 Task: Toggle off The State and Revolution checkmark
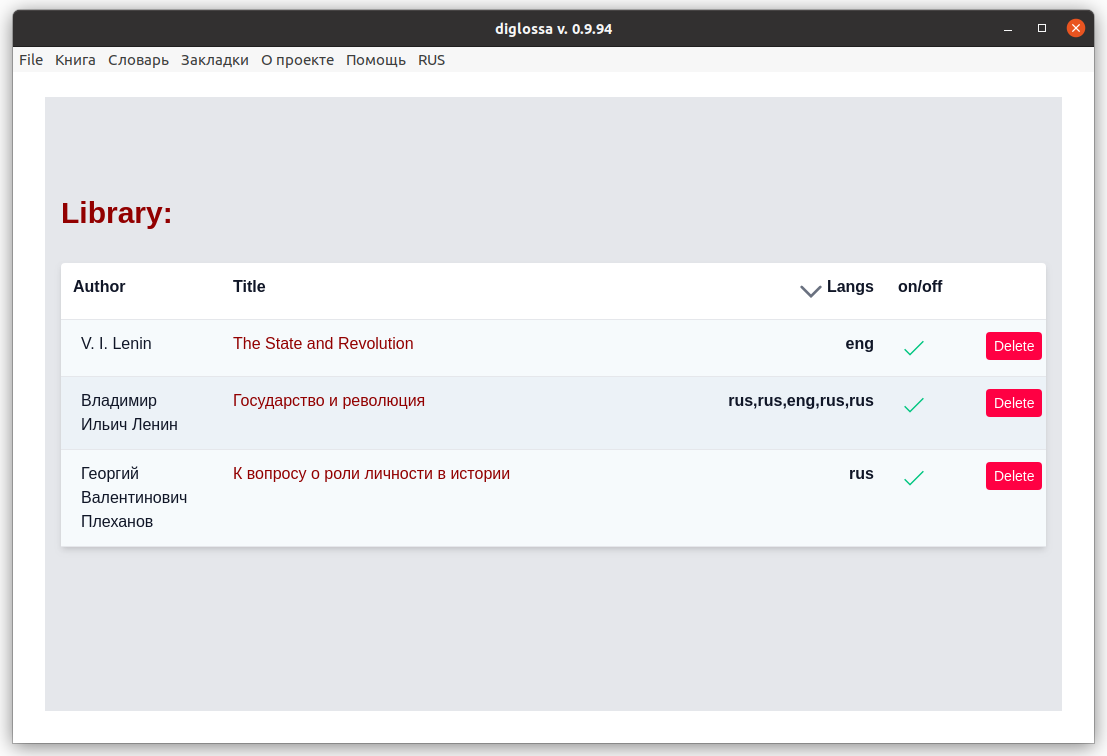pos(914,347)
